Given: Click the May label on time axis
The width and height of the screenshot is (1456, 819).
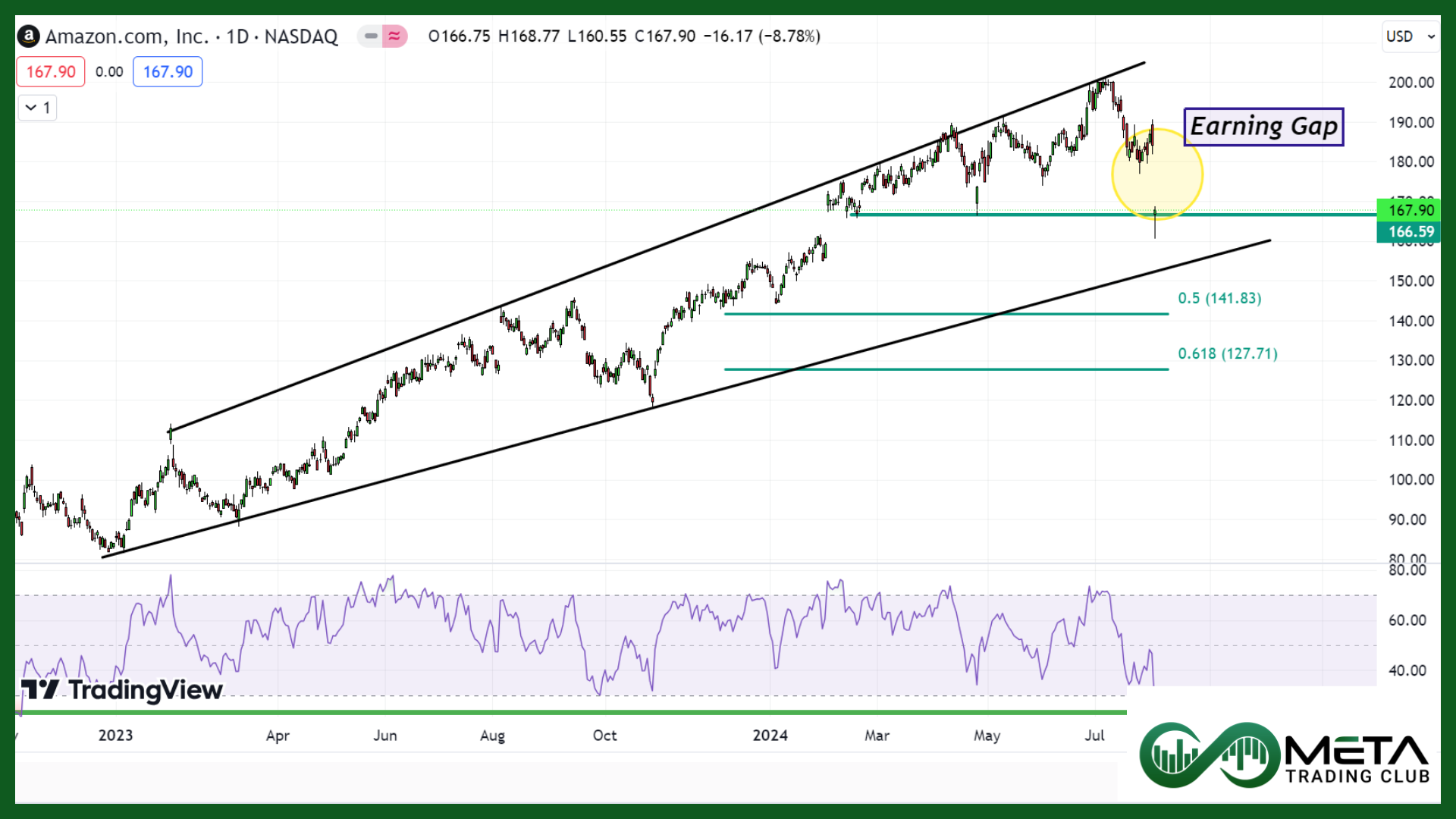Looking at the screenshot, I should (987, 736).
